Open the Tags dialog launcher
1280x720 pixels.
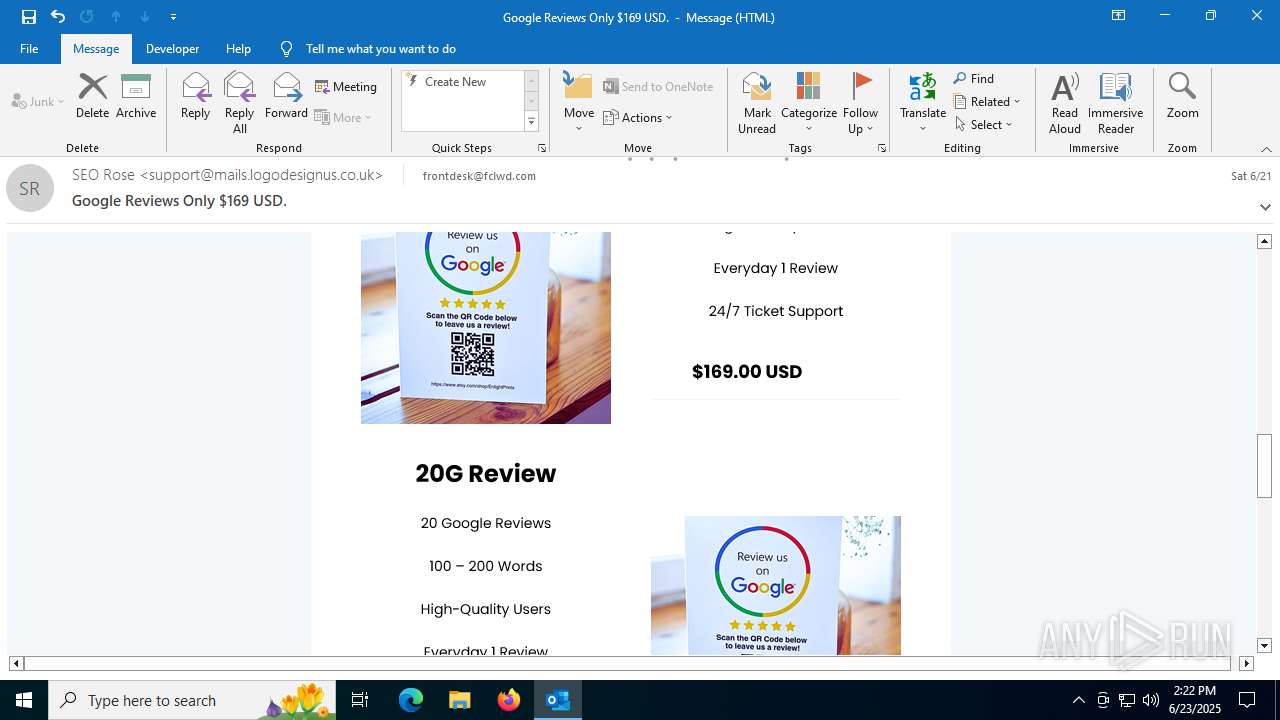882,148
